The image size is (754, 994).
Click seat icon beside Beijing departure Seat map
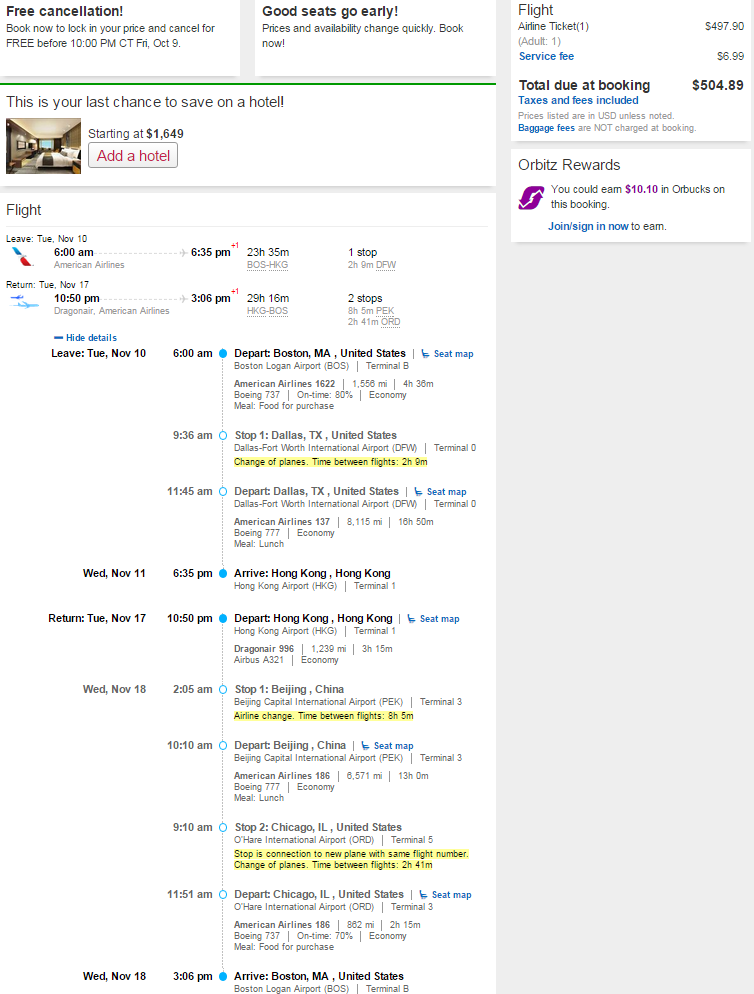(x=365, y=746)
